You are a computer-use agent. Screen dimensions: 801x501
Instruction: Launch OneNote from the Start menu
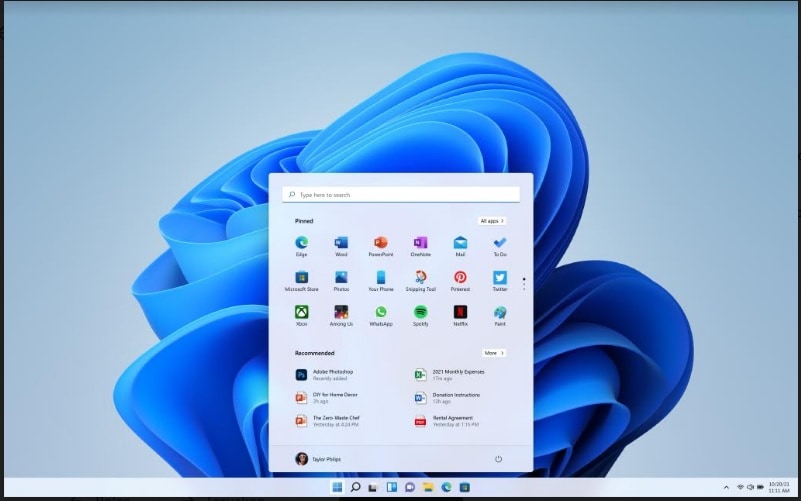(x=420, y=243)
